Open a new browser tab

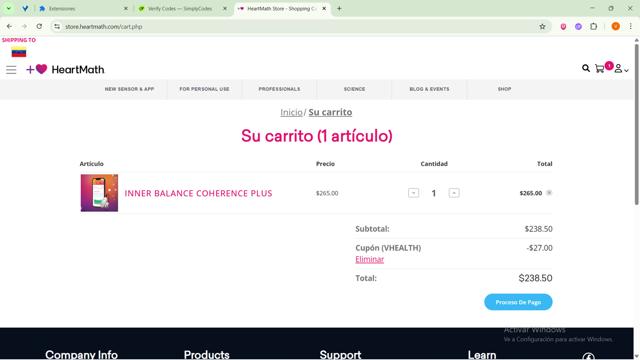coord(339,9)
